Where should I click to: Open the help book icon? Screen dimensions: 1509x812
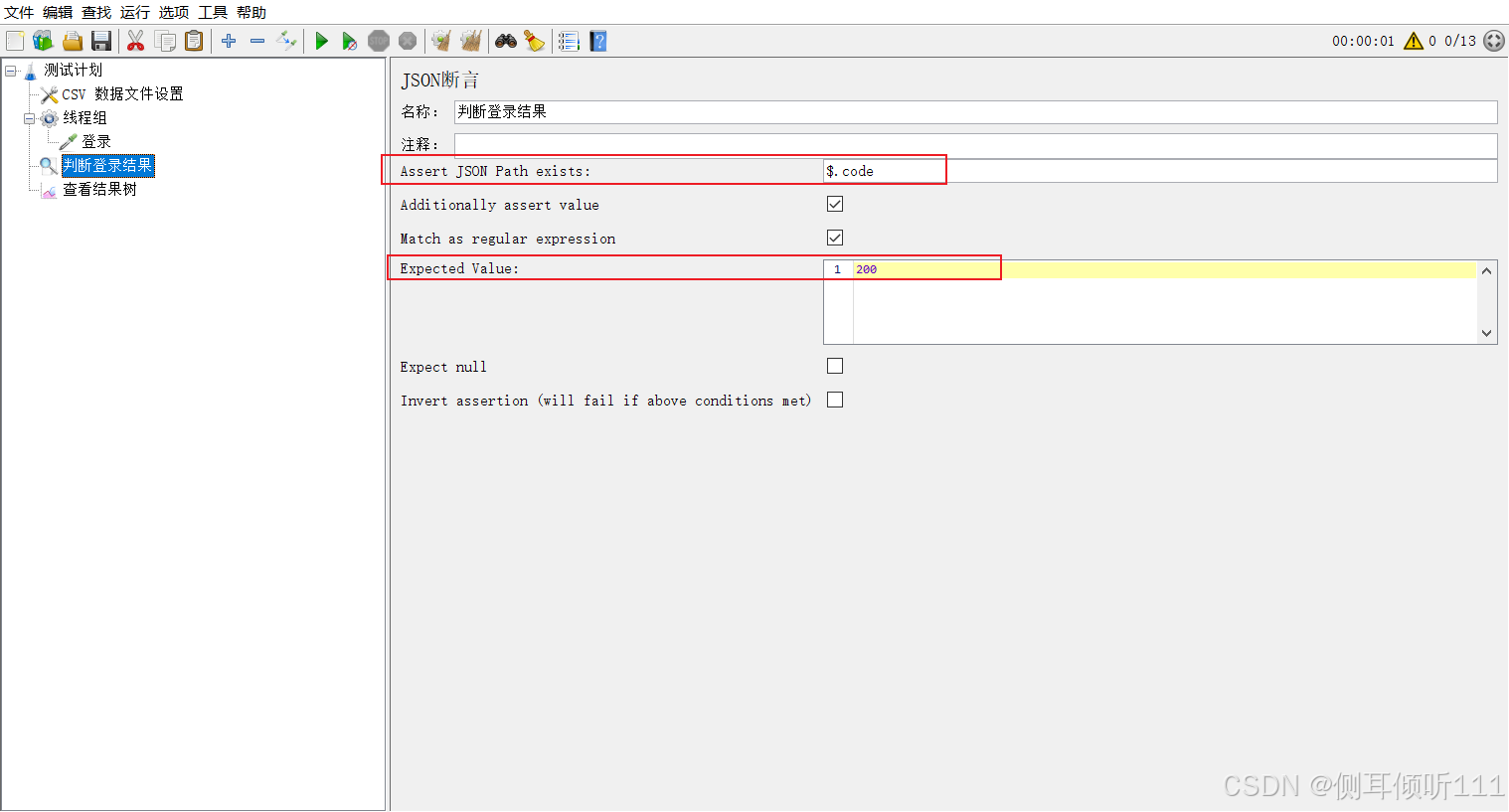[x=597, y=41]
